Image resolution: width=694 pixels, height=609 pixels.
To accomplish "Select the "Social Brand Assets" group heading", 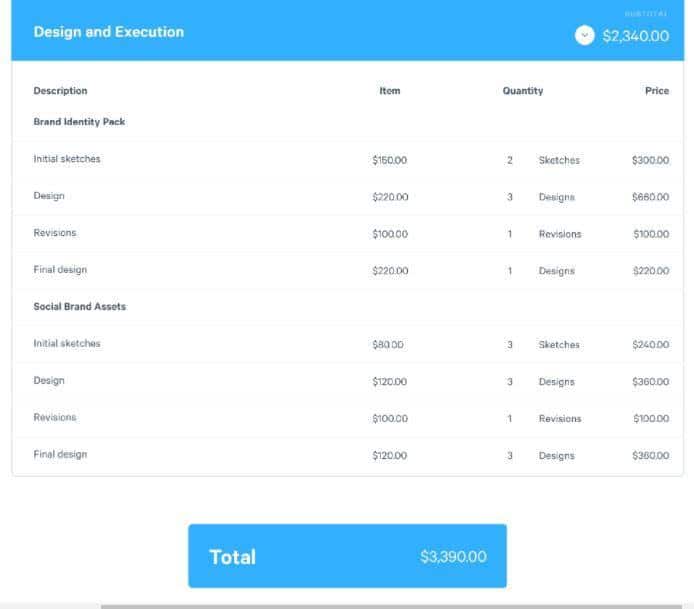I will [x=80, y=306].
